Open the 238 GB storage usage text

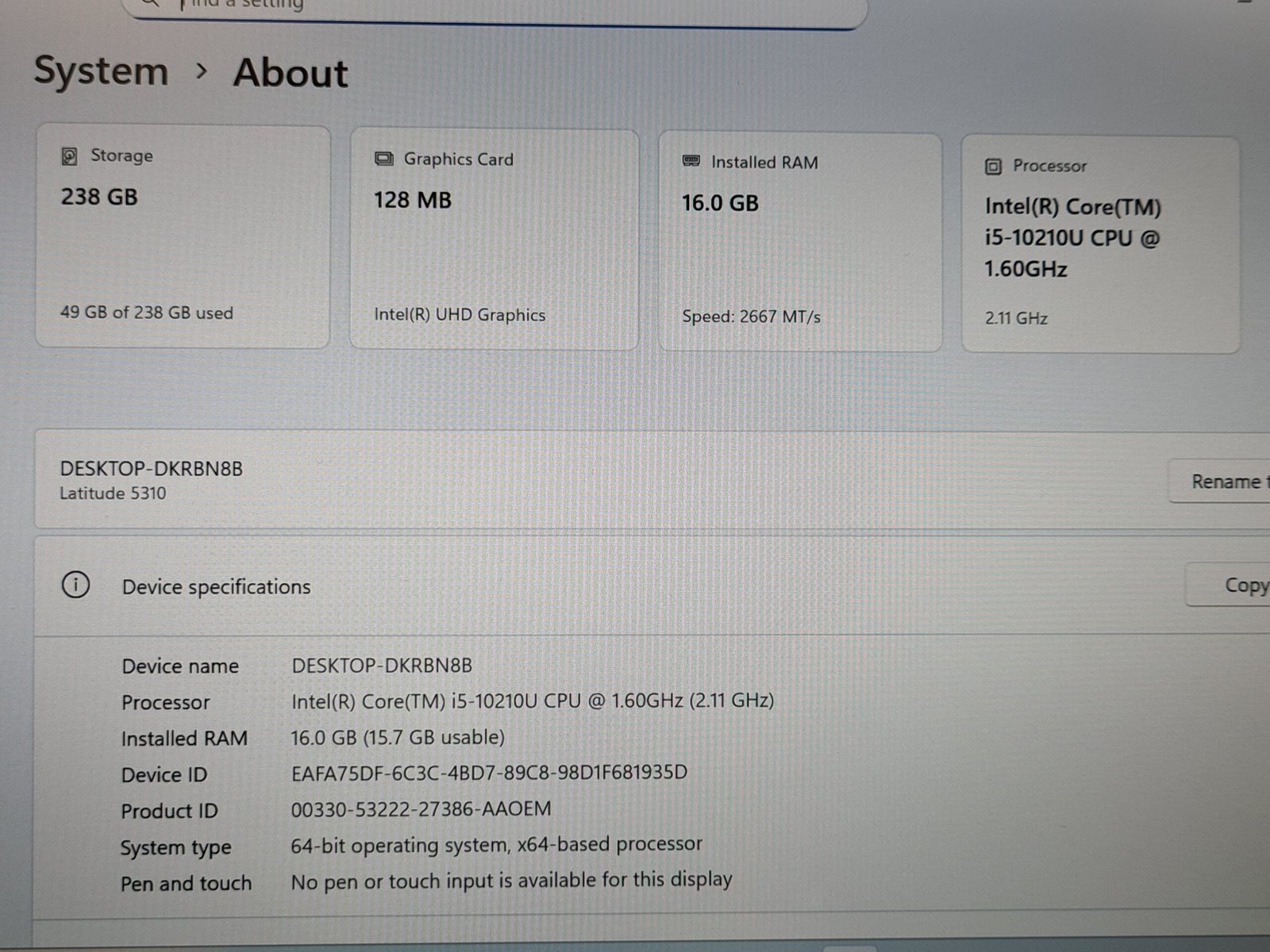pyautogui.click(x=147, y=313)
